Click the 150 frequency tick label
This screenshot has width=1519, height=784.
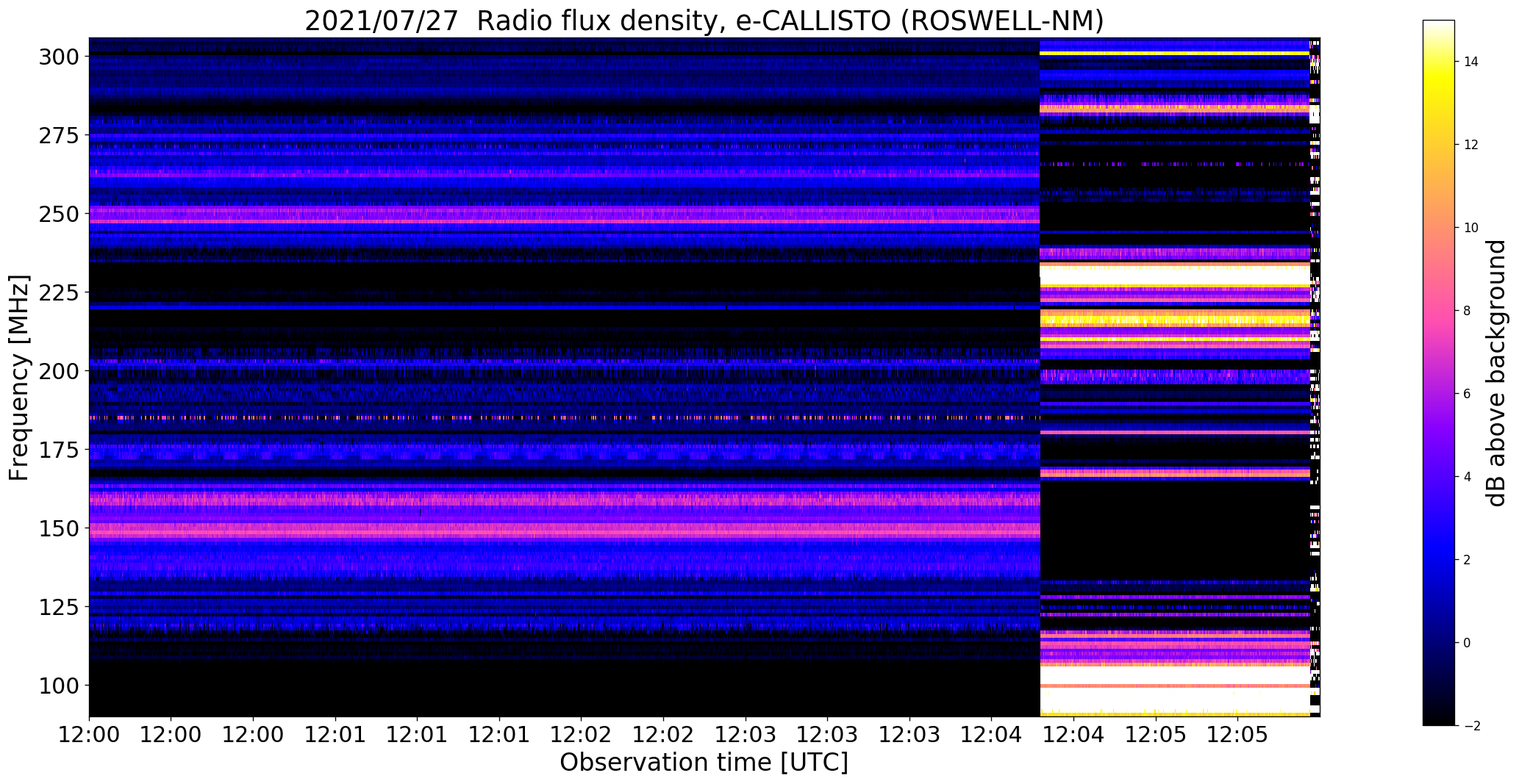coord(60,528)
